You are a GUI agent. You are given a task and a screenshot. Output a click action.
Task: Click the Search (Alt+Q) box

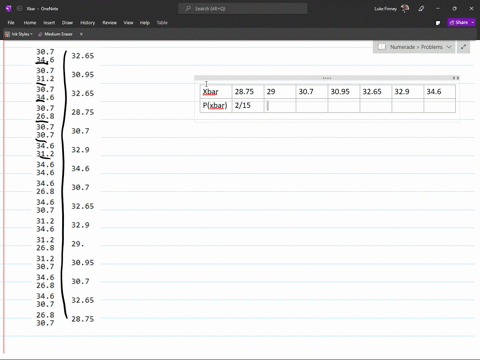click(x=243, y=9)
